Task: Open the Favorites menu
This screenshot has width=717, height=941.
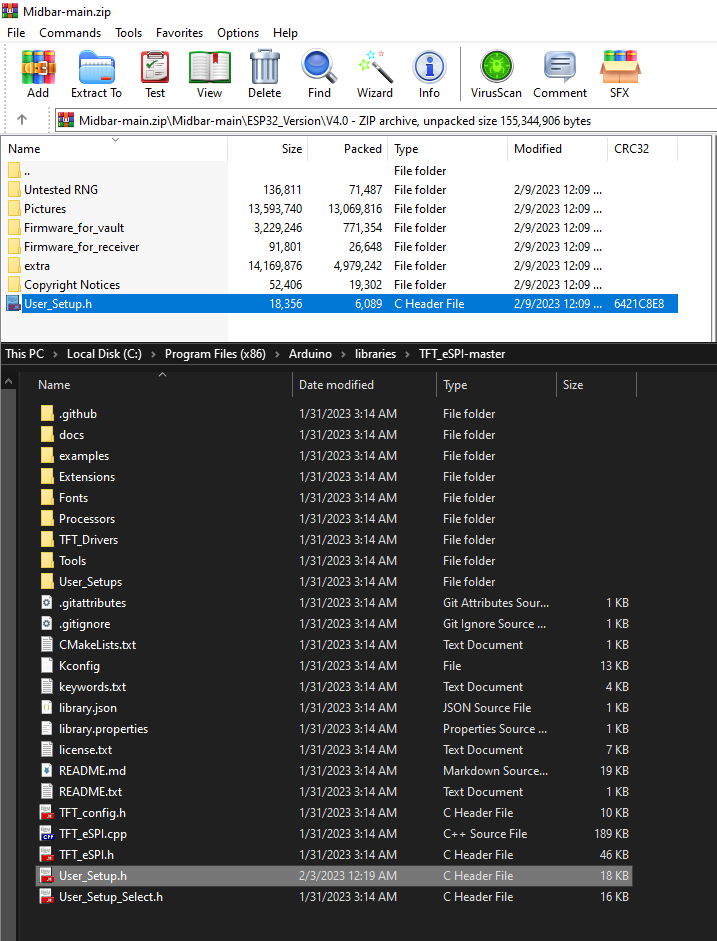Action: click(179, 32)
